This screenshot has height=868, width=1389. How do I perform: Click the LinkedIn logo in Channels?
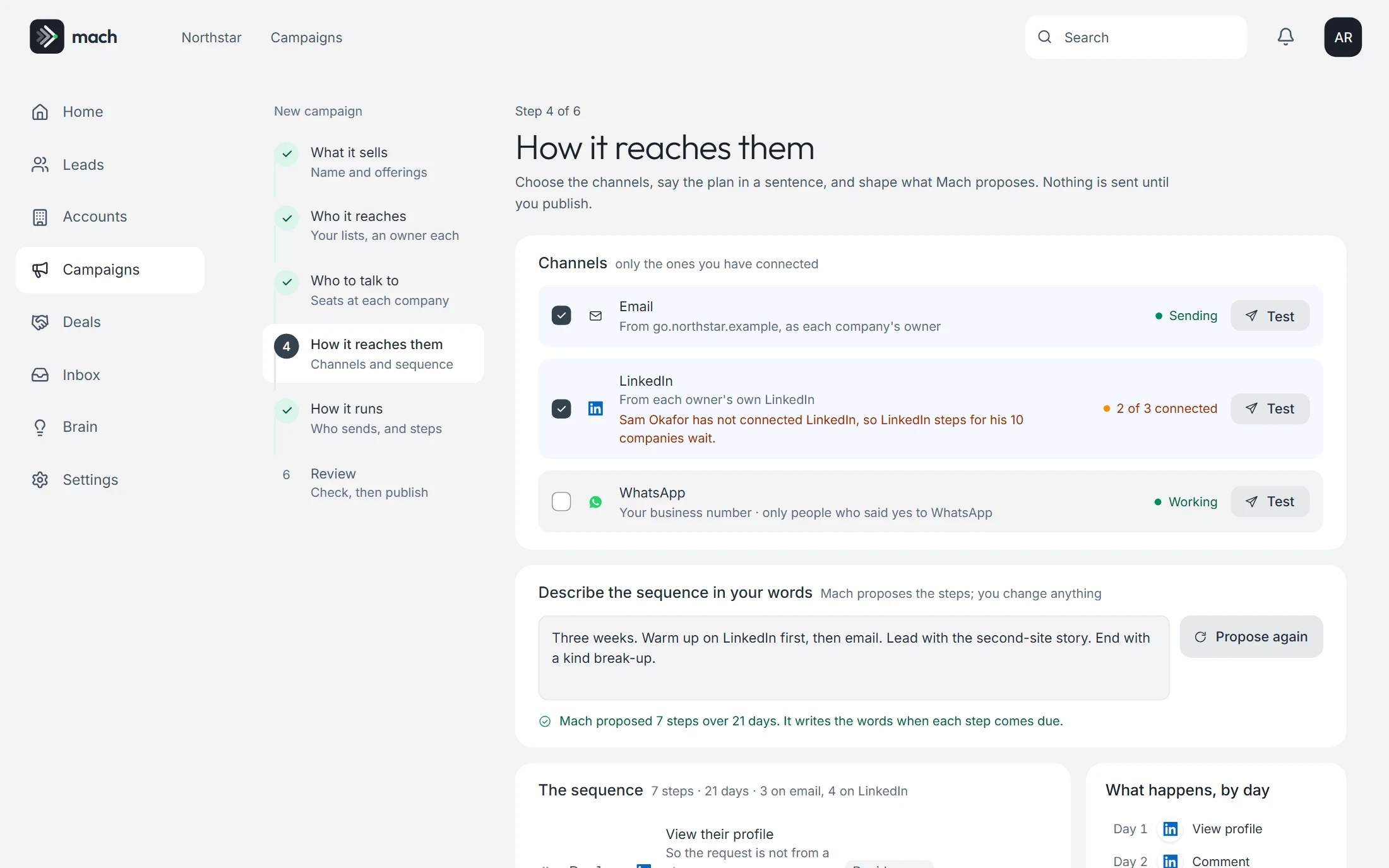(x=595, y=408)
